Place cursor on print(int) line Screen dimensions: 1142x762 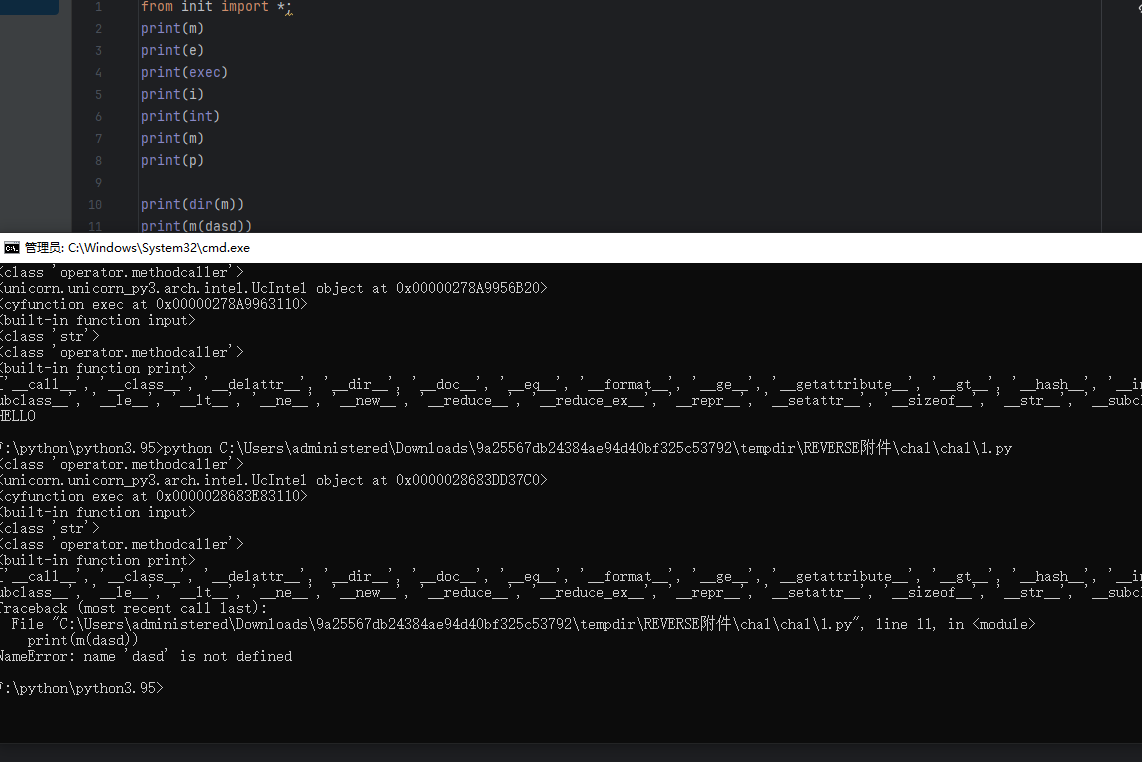[180, 117]
